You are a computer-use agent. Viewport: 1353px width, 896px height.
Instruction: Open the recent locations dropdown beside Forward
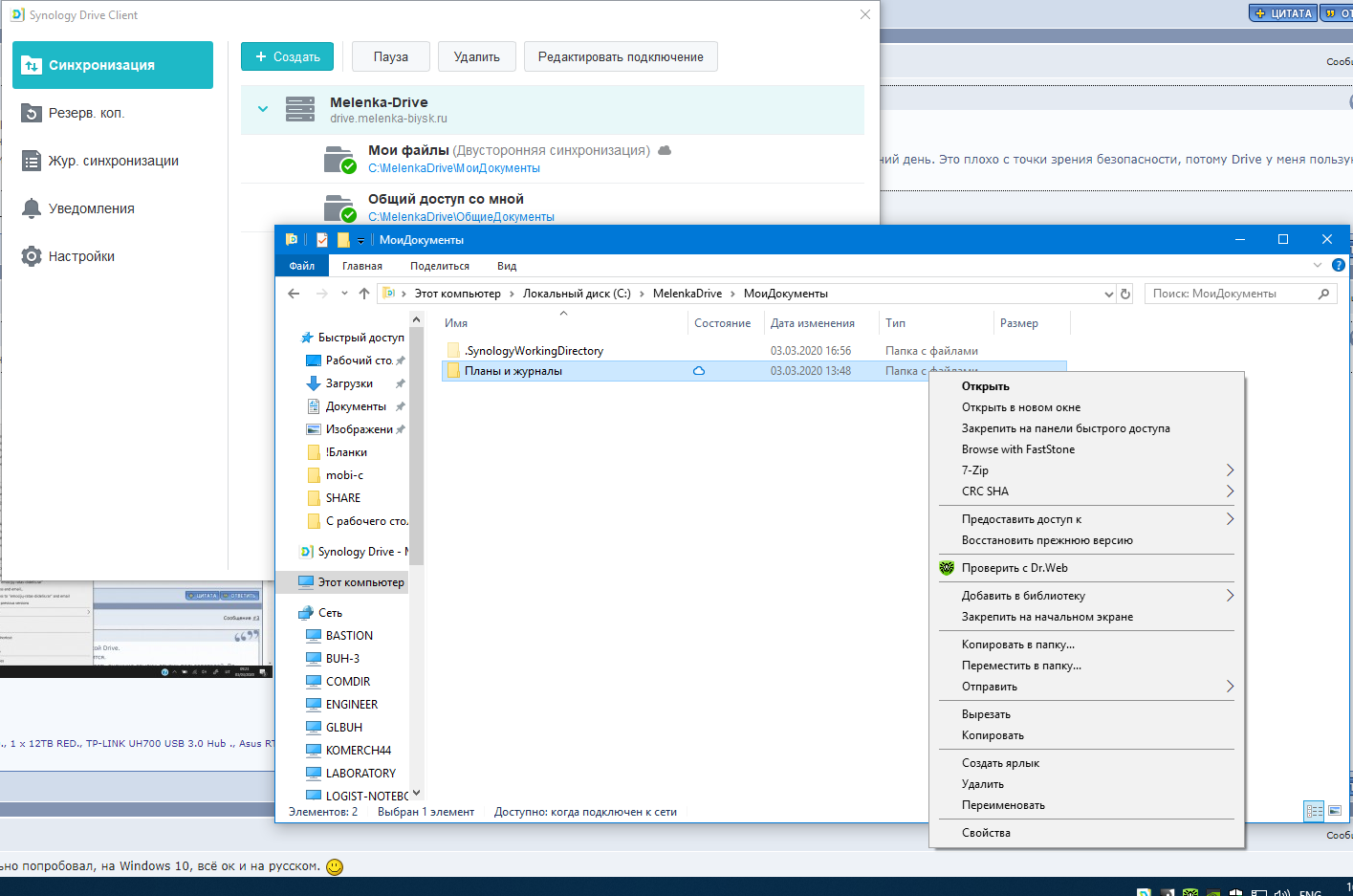pos(344,294)
